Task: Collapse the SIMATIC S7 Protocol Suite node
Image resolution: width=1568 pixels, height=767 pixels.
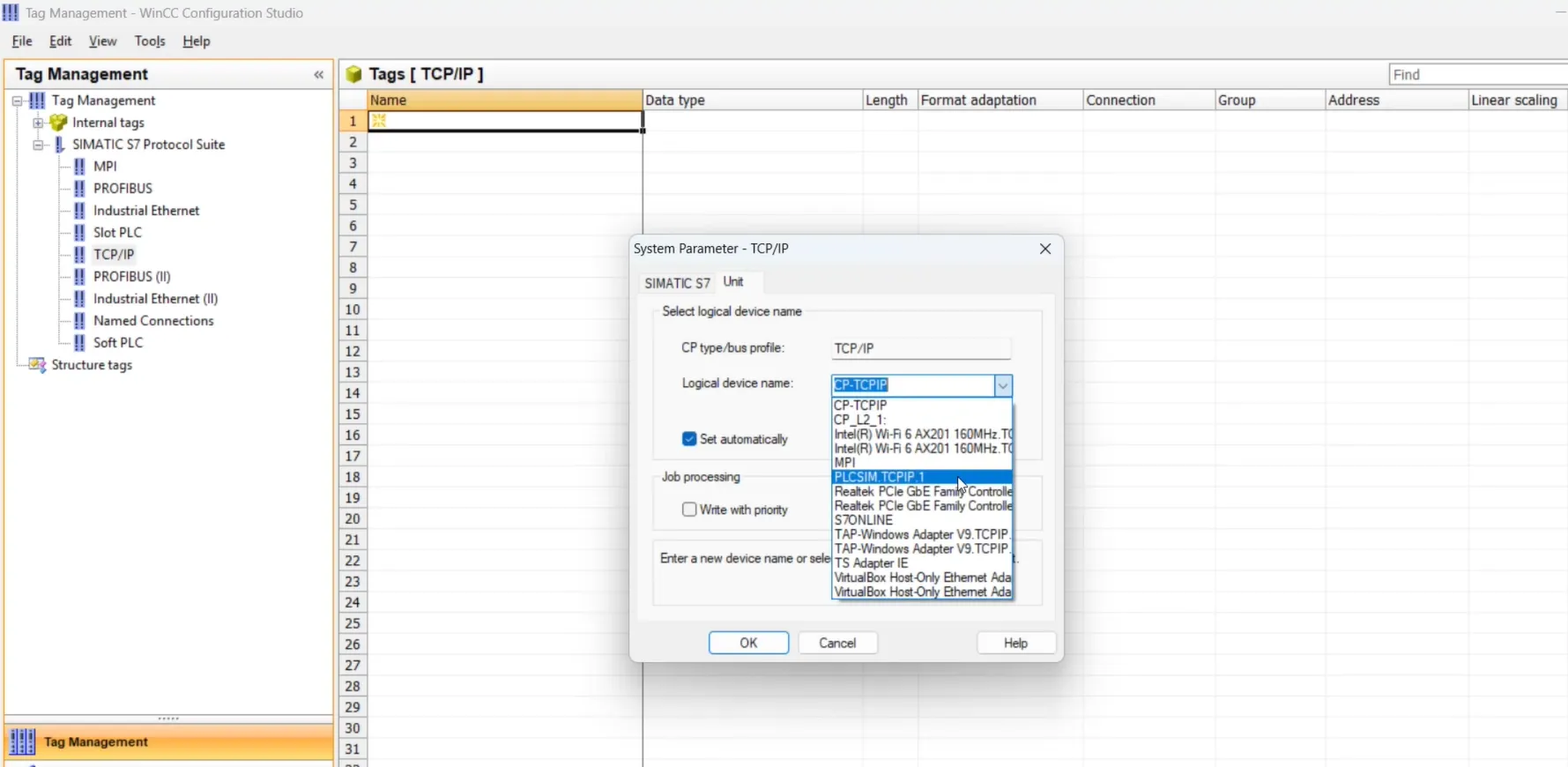Action: pos(38,145)
